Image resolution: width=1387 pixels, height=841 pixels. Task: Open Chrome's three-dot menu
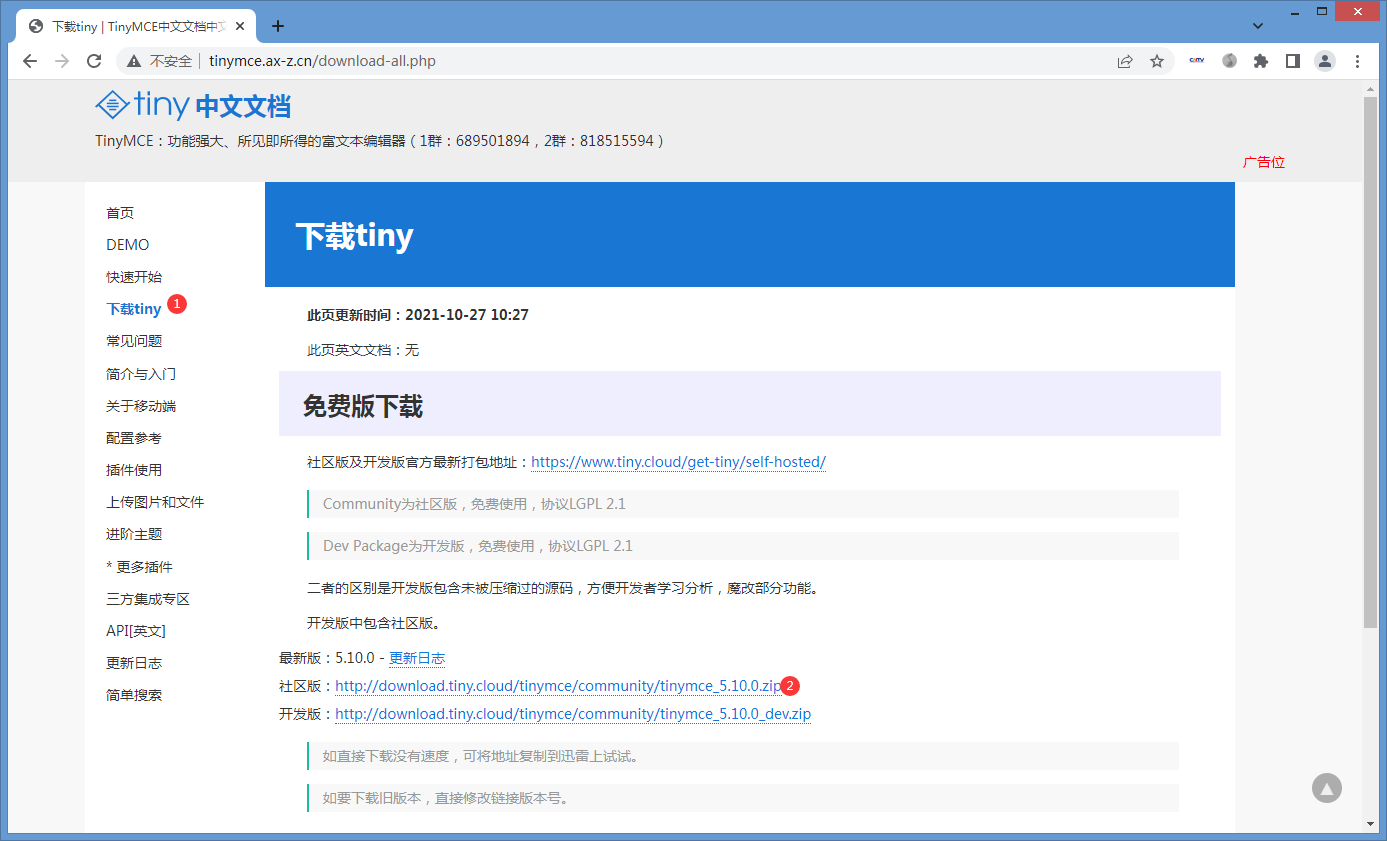[x=1357, y=61]
